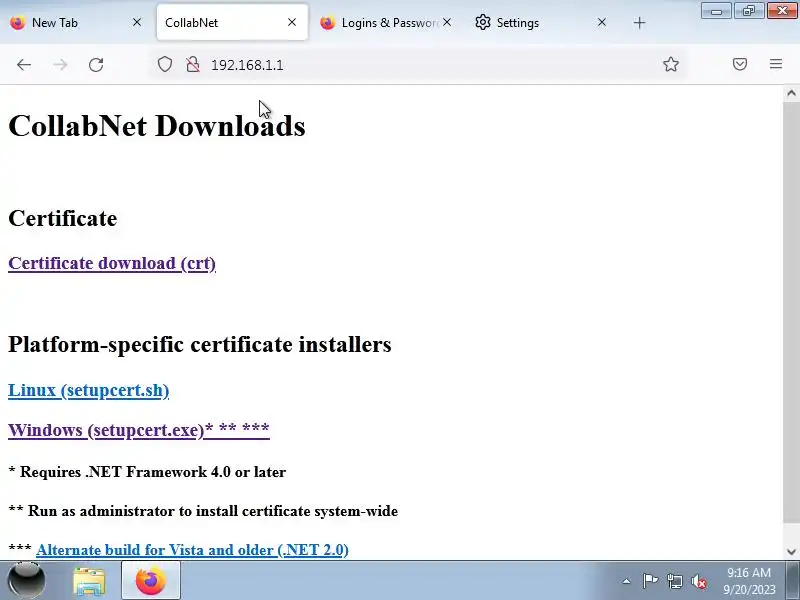Close the Logins & Passwords tab

click(x=447, y=22)
